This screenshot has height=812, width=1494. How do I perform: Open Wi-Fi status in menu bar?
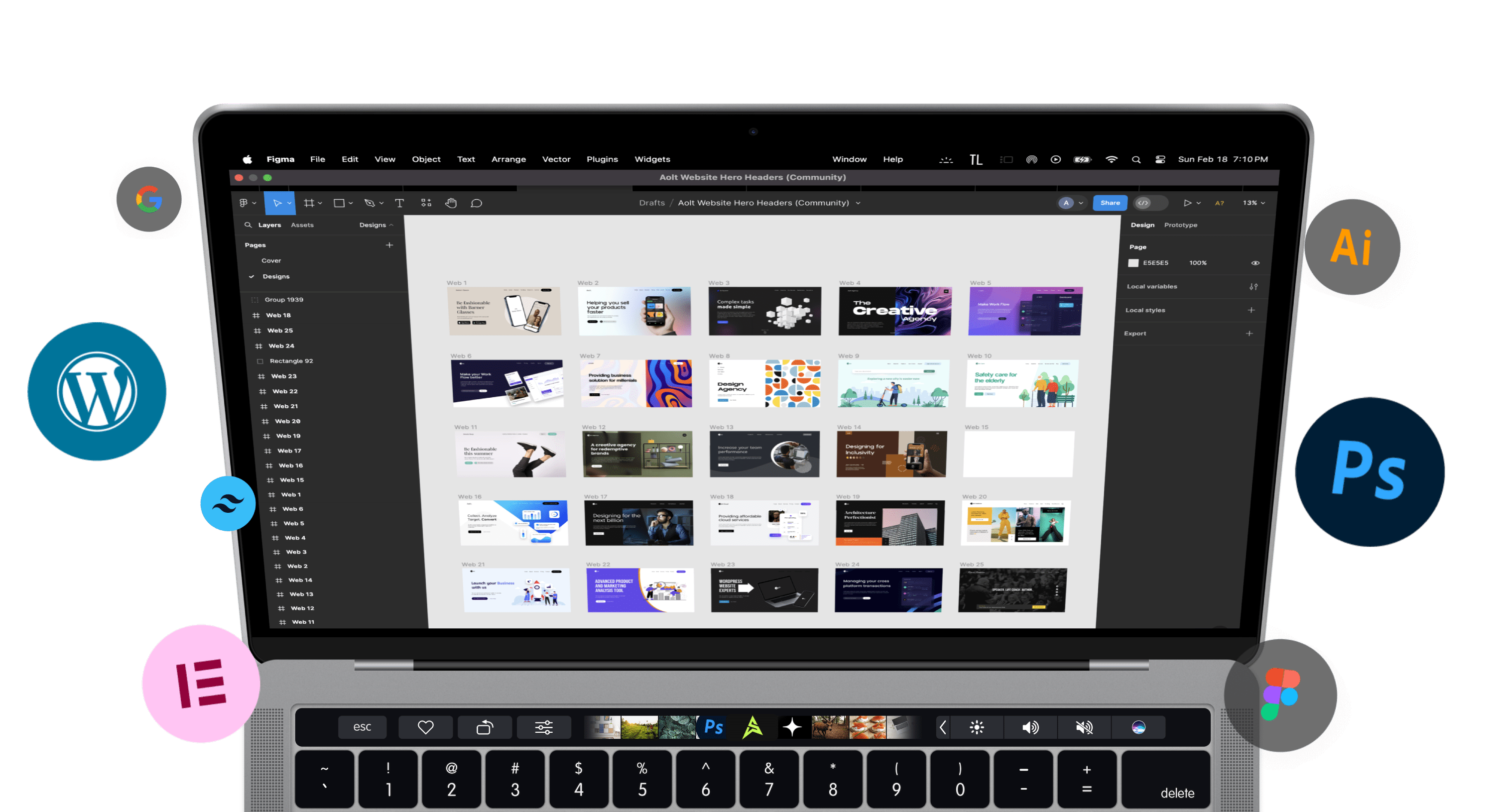coord(1111,159)
